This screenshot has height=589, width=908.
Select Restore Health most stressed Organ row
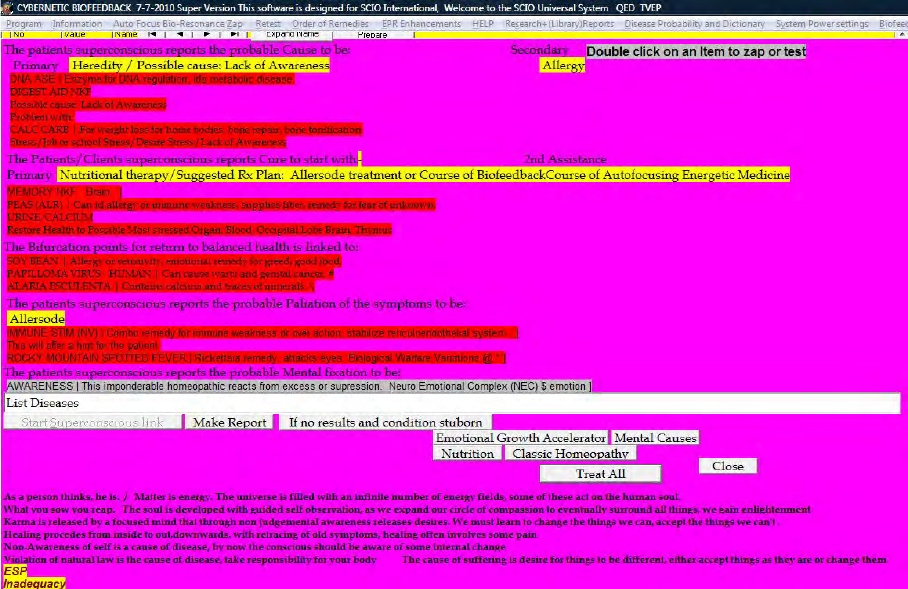click(199, 230)
